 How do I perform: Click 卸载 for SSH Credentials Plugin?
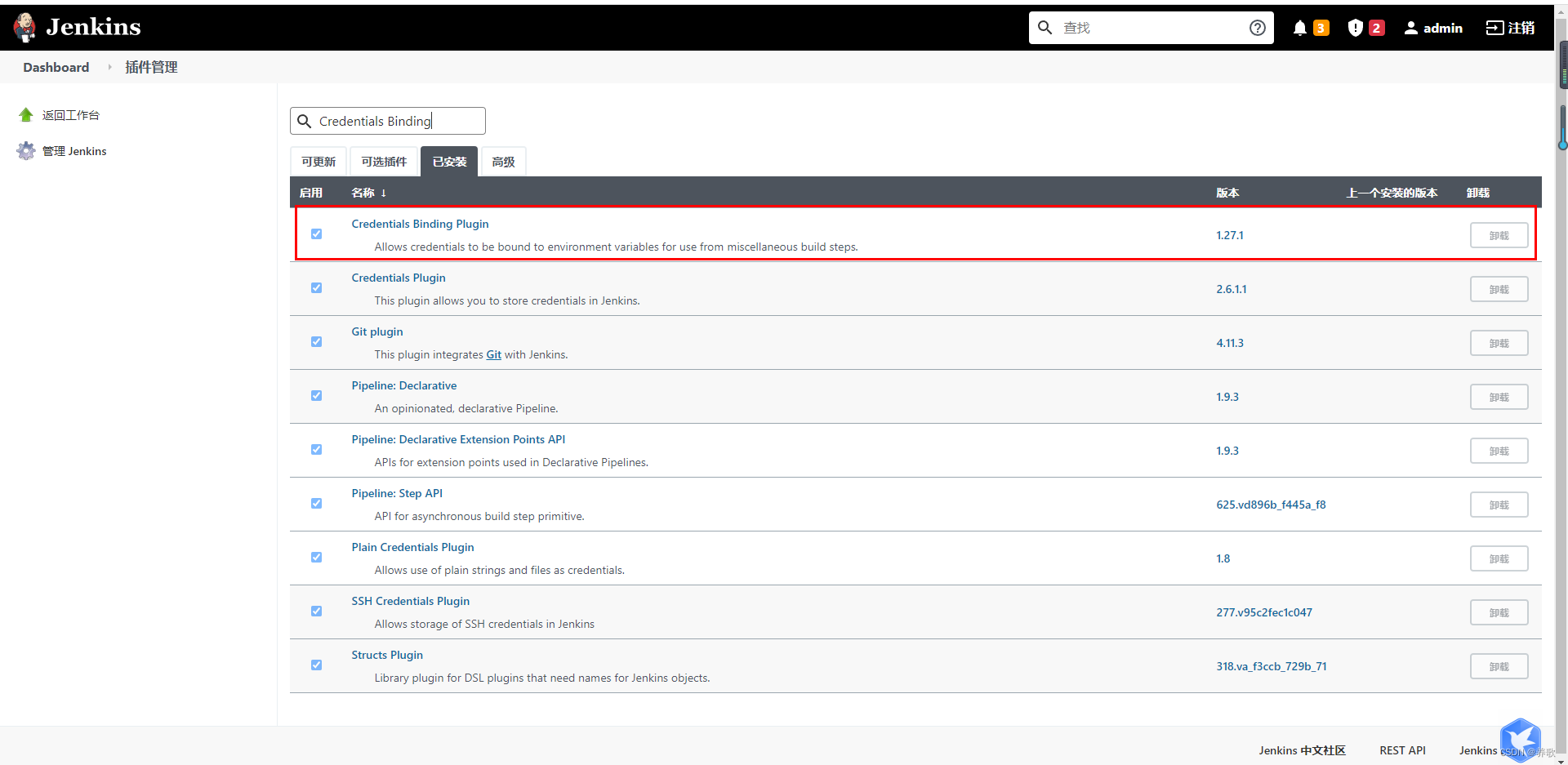click(1499, 612)
